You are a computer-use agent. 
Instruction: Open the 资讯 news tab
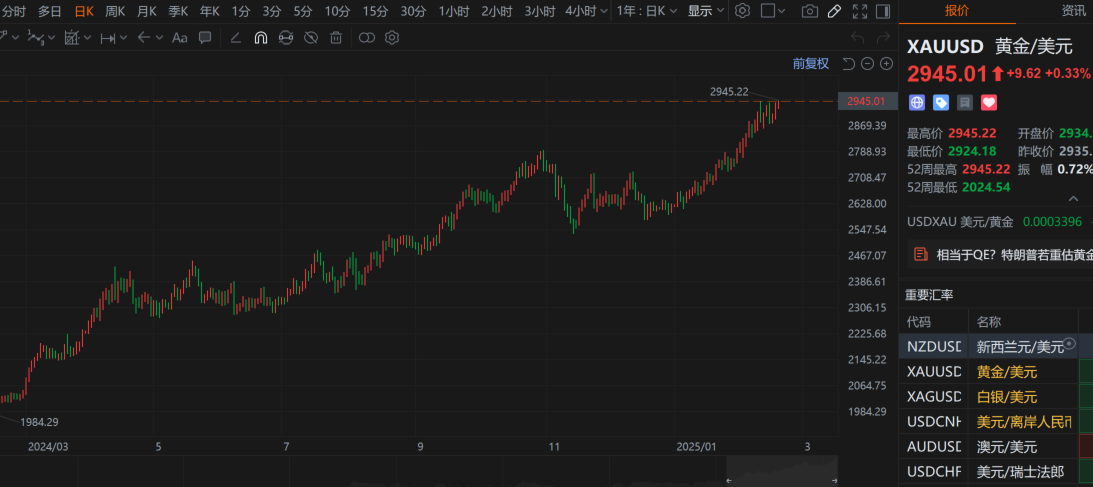[1073, 11]
